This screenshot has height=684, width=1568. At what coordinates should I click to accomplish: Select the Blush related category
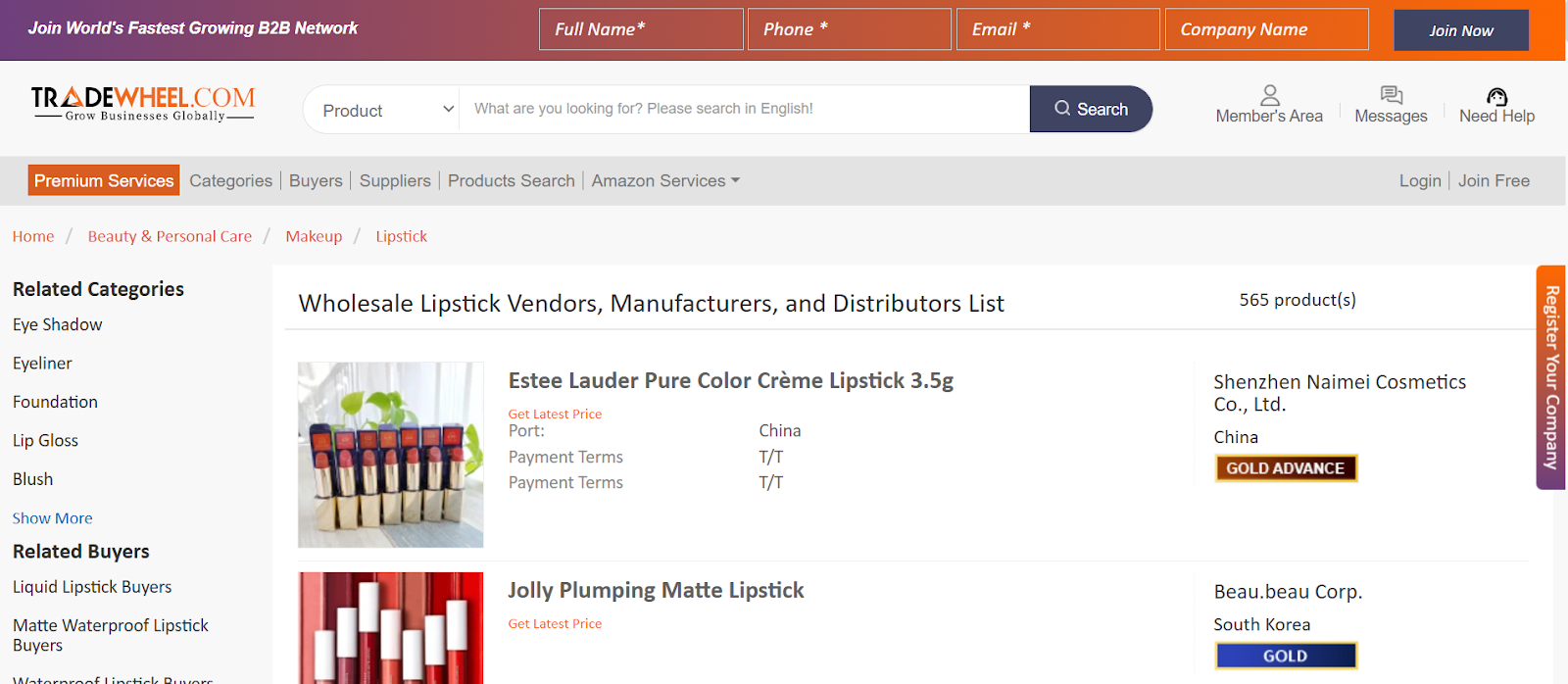point(32,479)
